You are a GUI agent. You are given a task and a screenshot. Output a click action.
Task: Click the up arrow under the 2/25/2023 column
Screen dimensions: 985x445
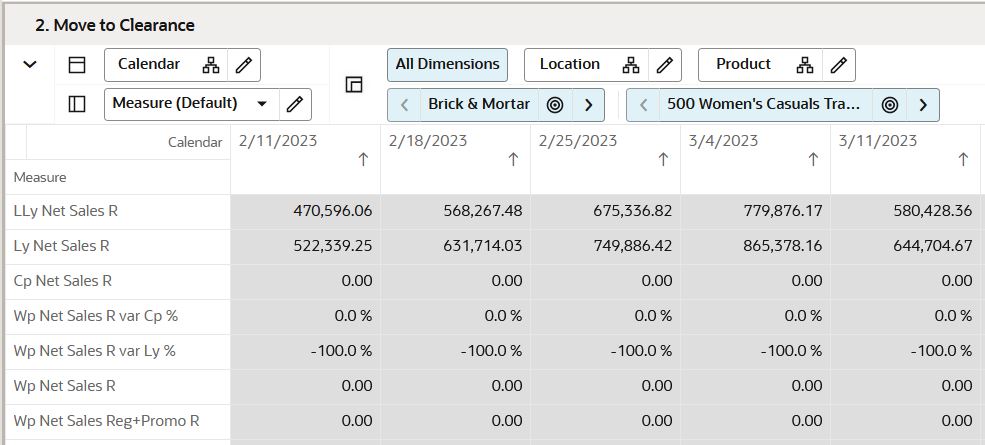coord(663,160)
